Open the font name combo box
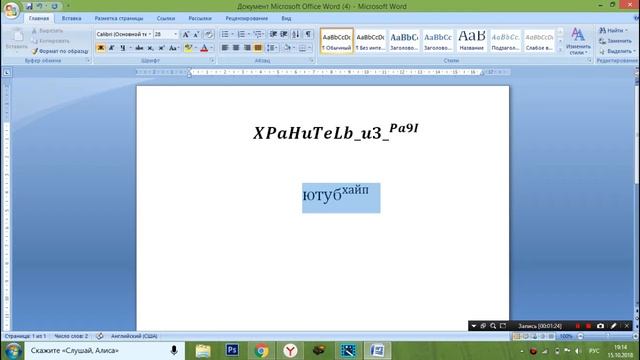Image resolution: width=640 pixels, height=360 pixels. point(124,34)
